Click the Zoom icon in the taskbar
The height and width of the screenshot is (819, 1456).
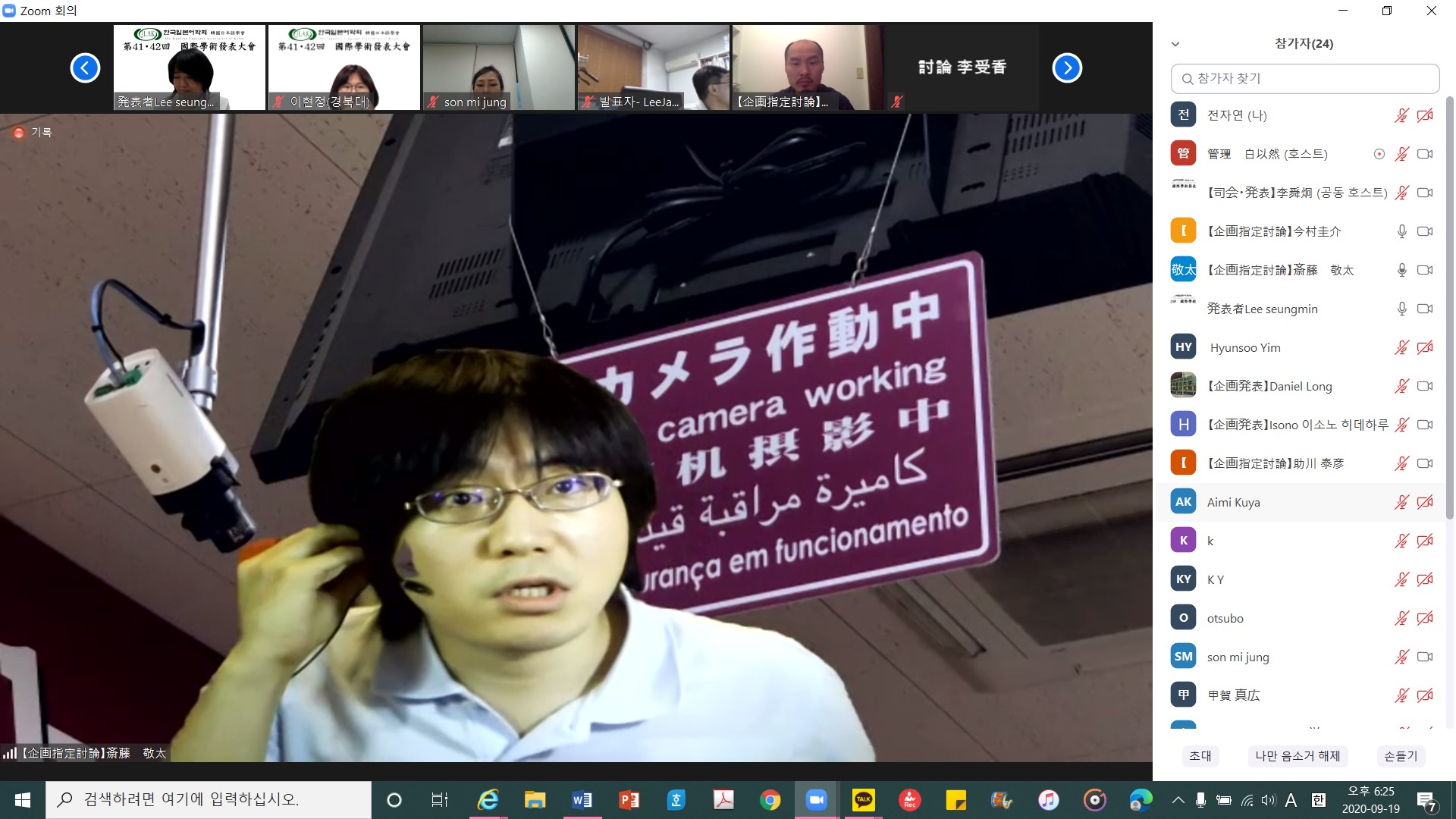tap(816, 799)
